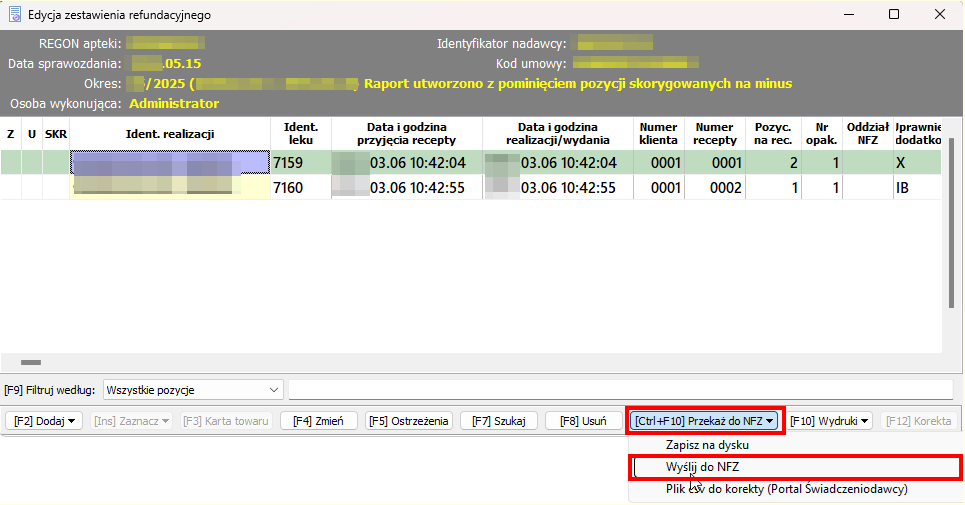Click in the filter text input field
The height and width of the screenshot is (505, 965).
click(620, 389)
